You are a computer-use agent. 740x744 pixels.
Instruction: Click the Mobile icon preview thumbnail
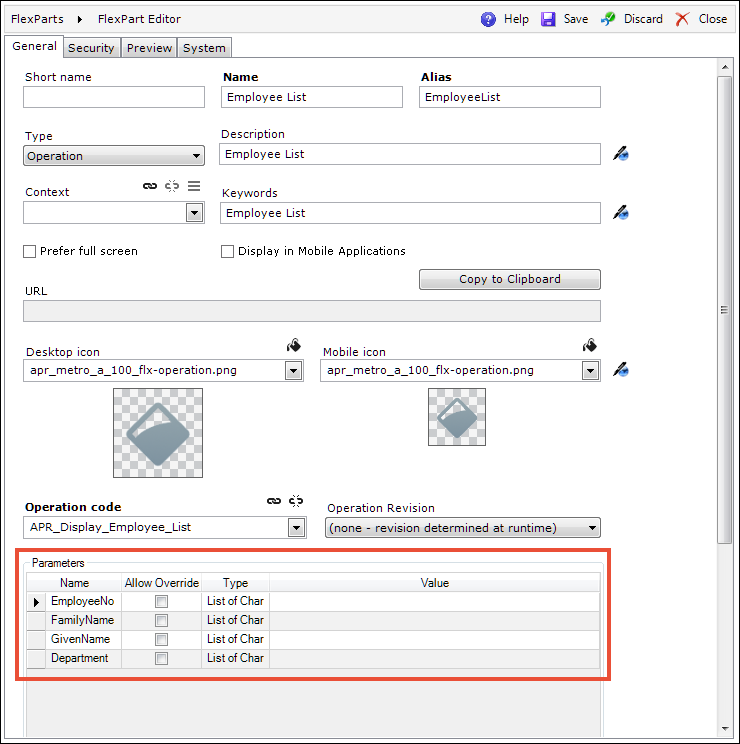tap(457, 417)
